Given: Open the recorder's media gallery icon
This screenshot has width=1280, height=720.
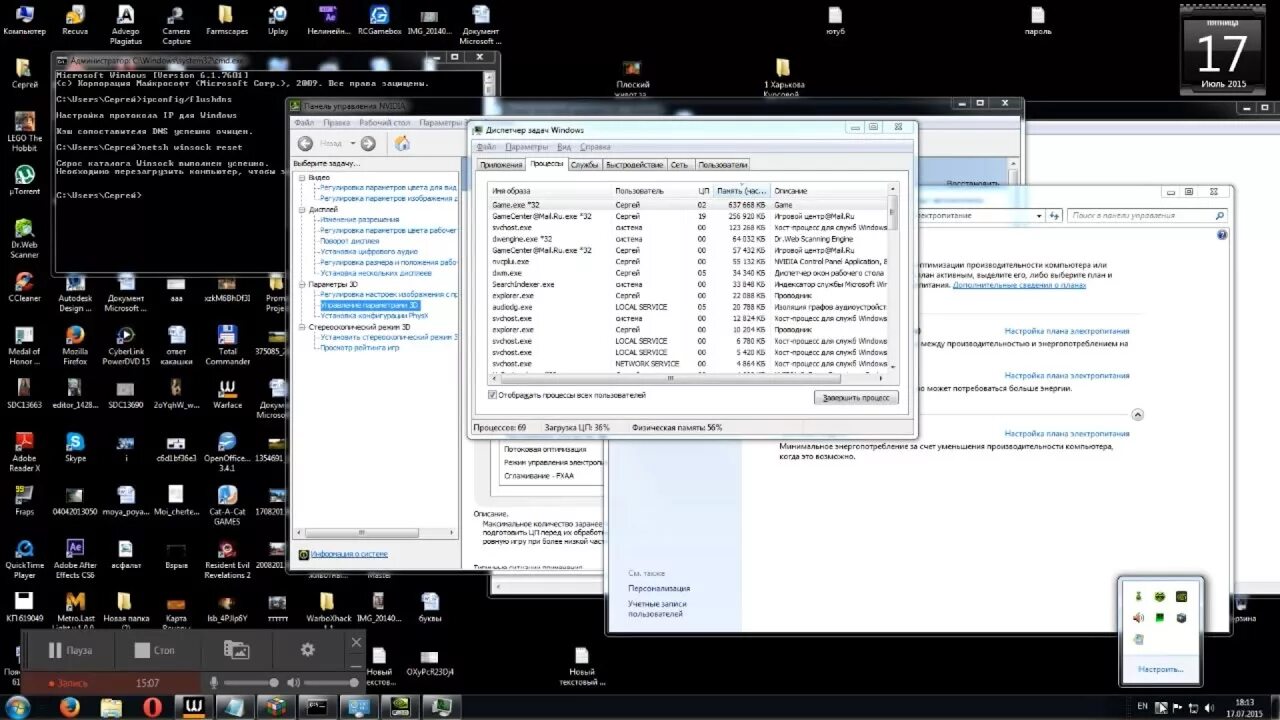Looking at the screenshot, I should [x=236, y=650].
